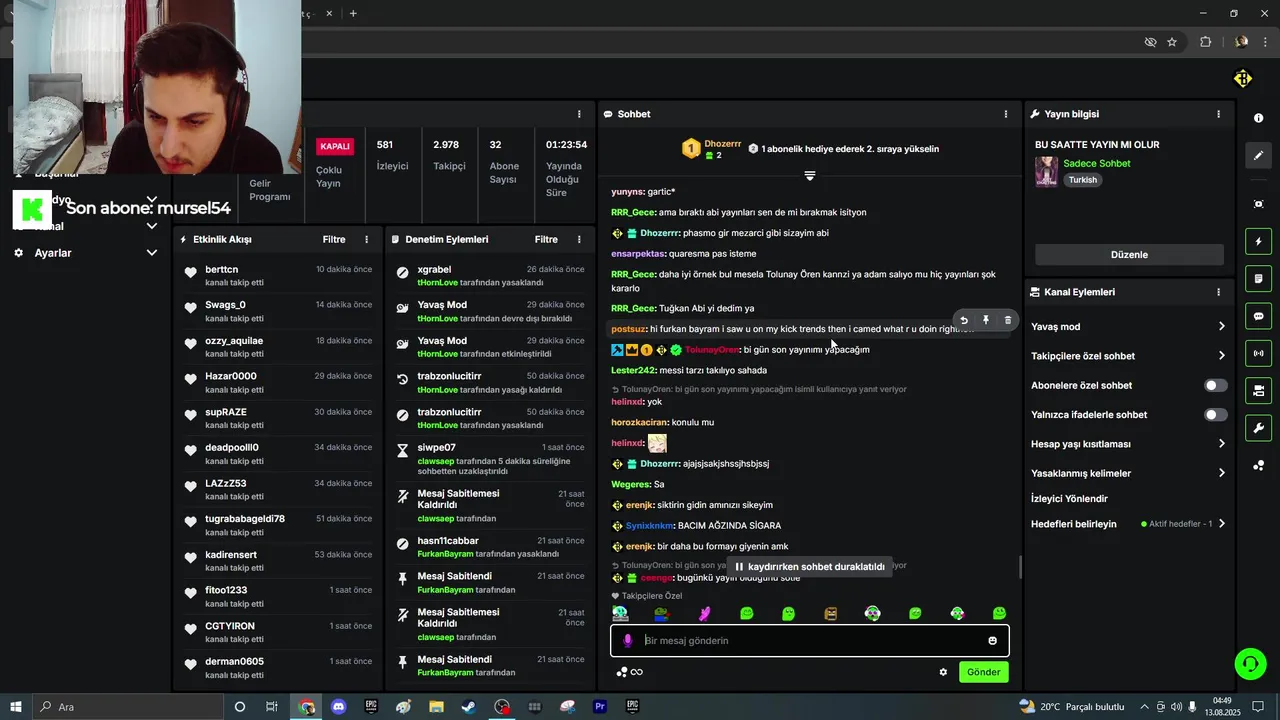Click the KAPALI offline status badge

335,146
